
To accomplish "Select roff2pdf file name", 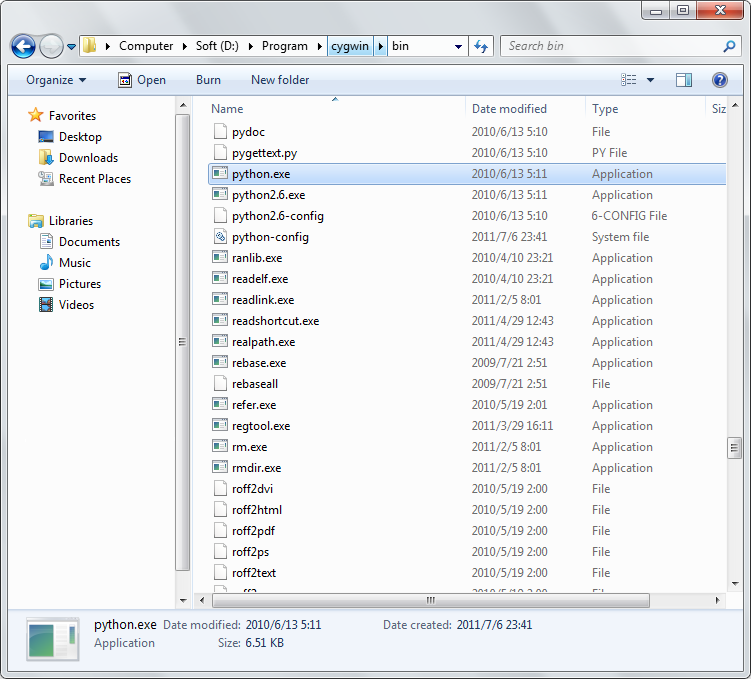I will point(253,531).
